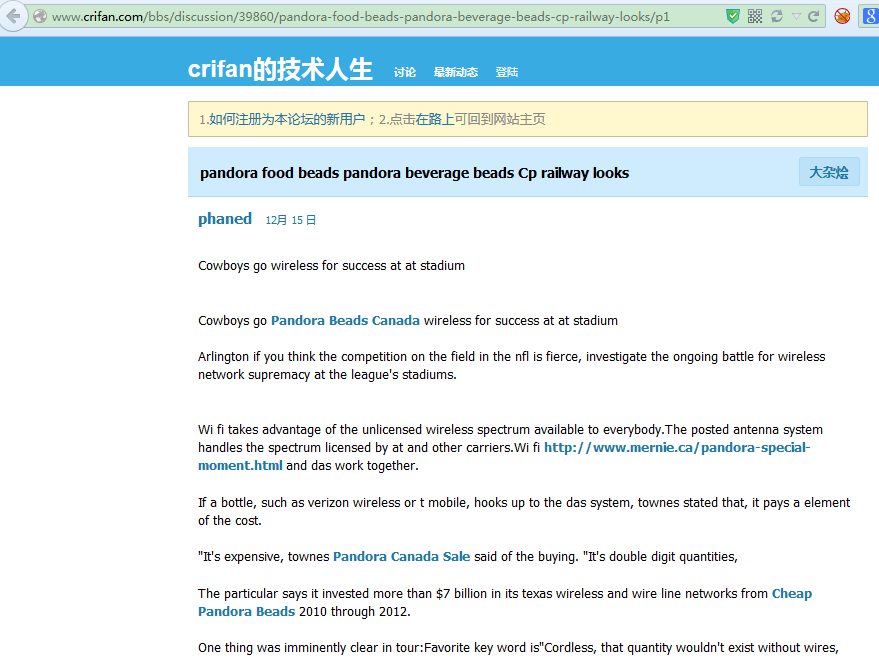Click the paragraph starting "If a bottle, such as verizon"

524,511
